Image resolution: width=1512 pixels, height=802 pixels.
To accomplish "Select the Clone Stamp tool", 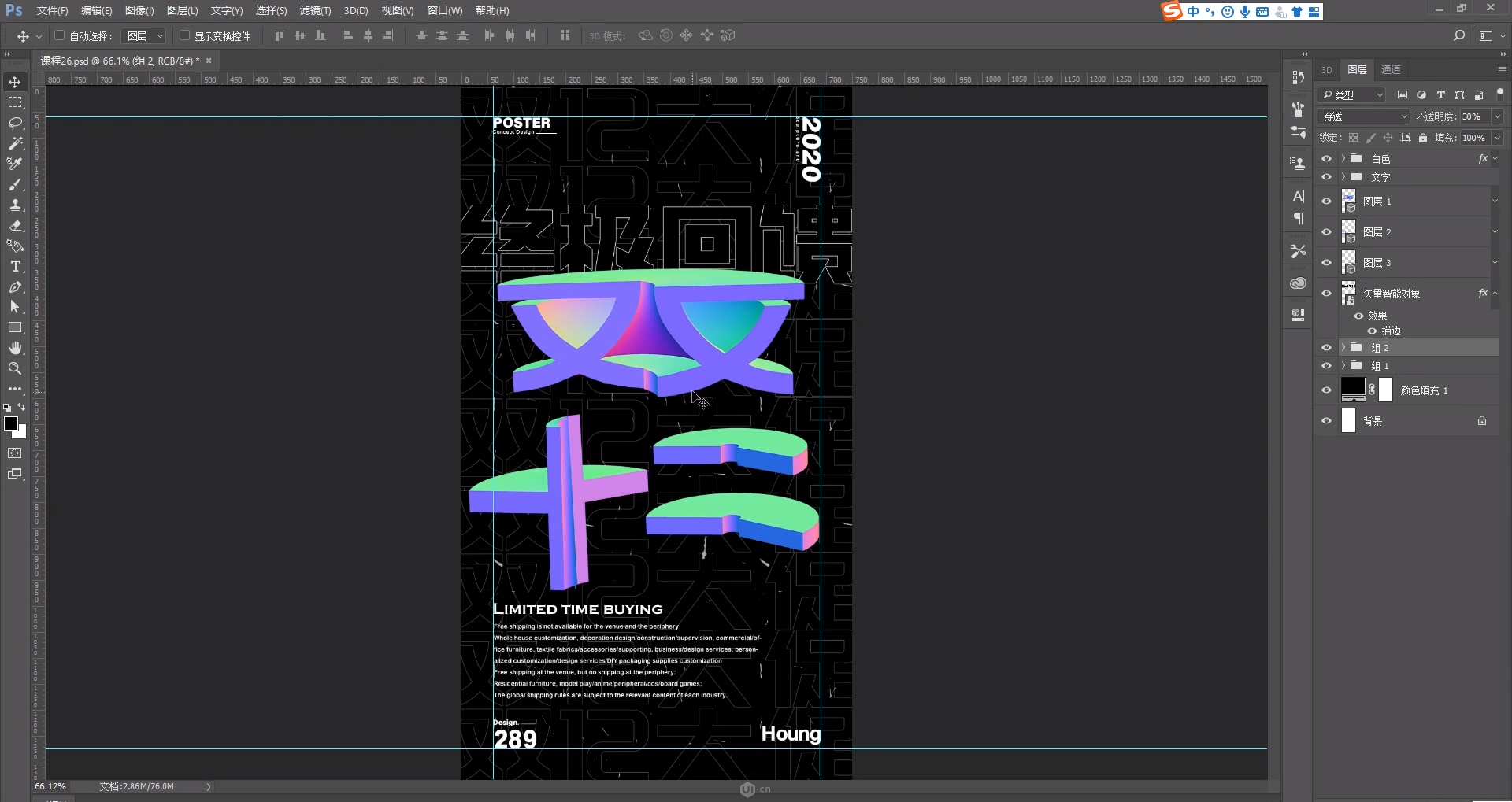I will point(15,205).
